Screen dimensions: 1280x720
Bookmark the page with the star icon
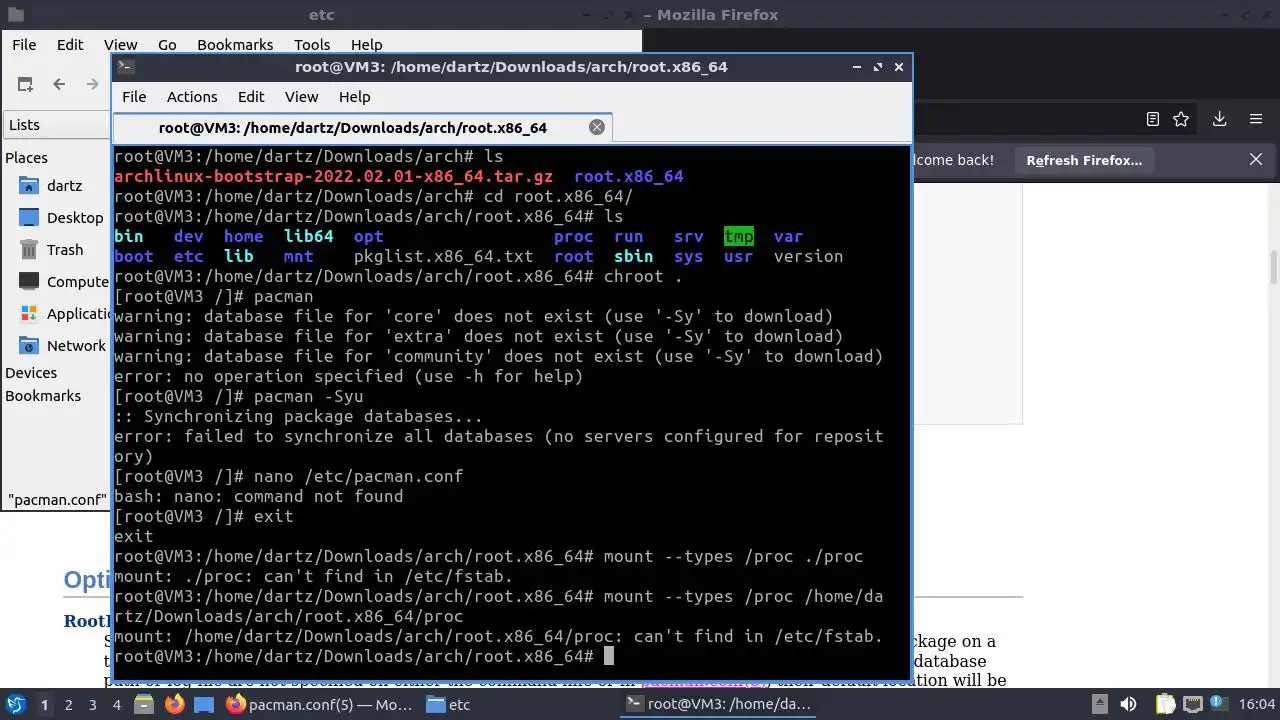point(1181,119)
